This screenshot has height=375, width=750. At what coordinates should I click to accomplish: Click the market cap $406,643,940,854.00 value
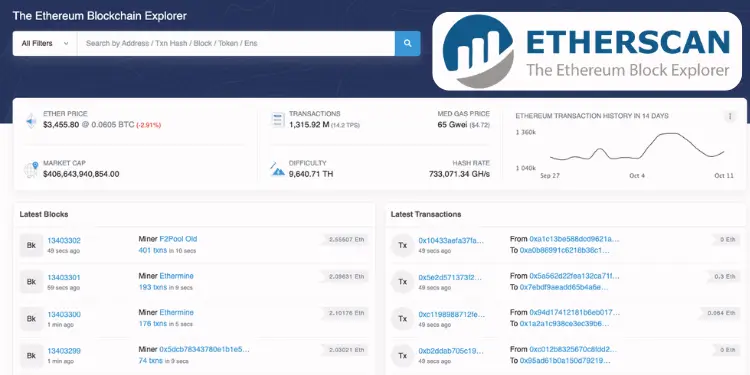point(81,174)
